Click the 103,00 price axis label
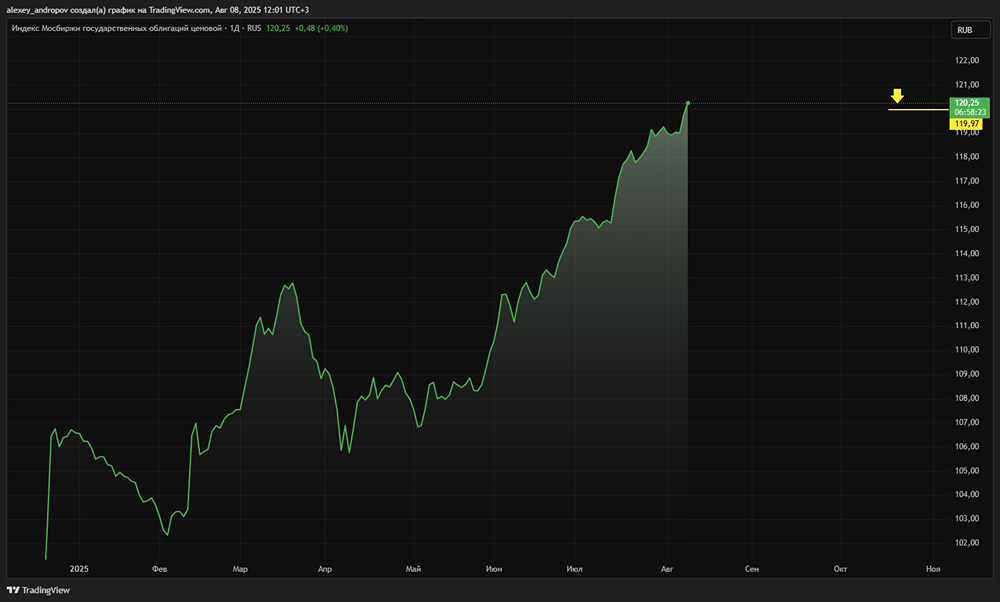 [967, 519]
